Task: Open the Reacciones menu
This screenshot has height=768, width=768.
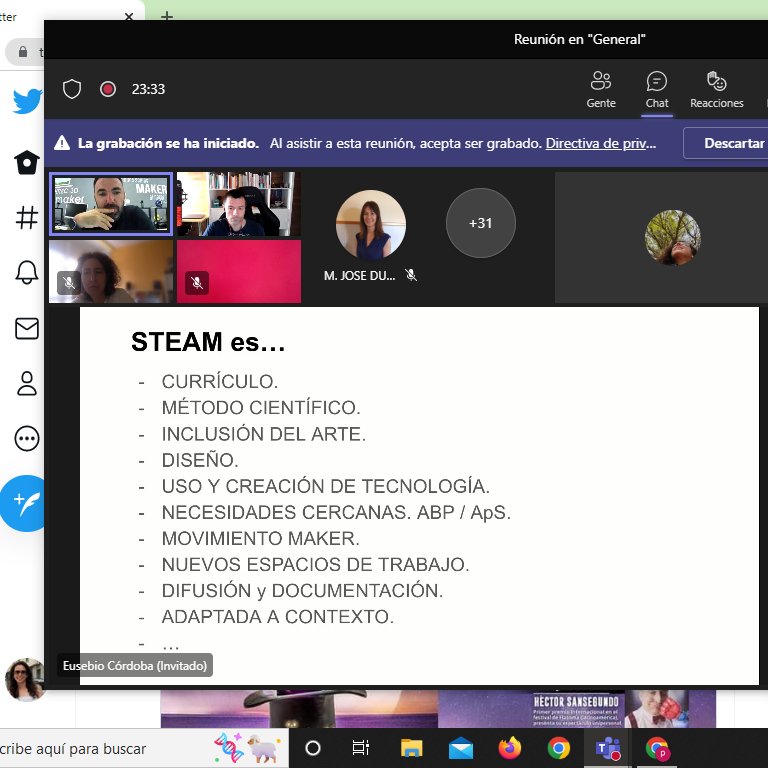Action: point(716,90)
